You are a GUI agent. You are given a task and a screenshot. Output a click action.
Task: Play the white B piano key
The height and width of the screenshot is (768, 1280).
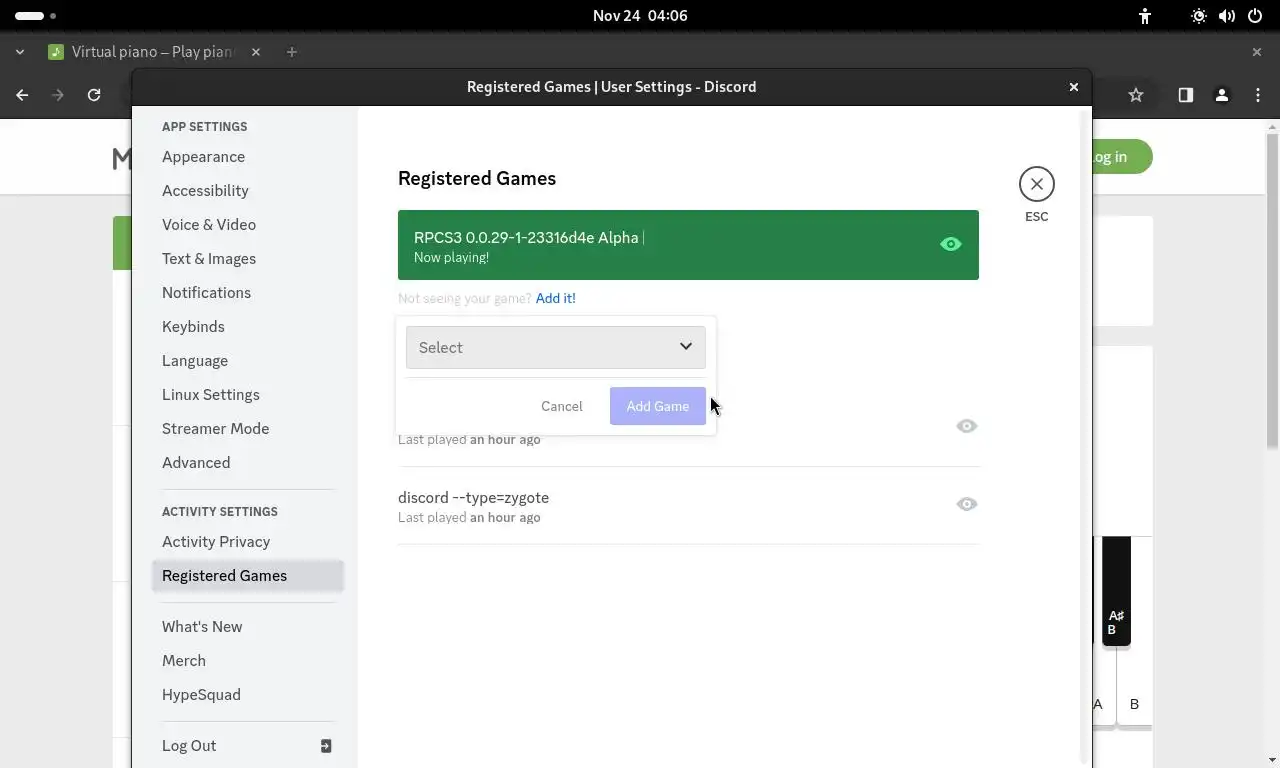pyautogui.click(x=1134, y=704)
